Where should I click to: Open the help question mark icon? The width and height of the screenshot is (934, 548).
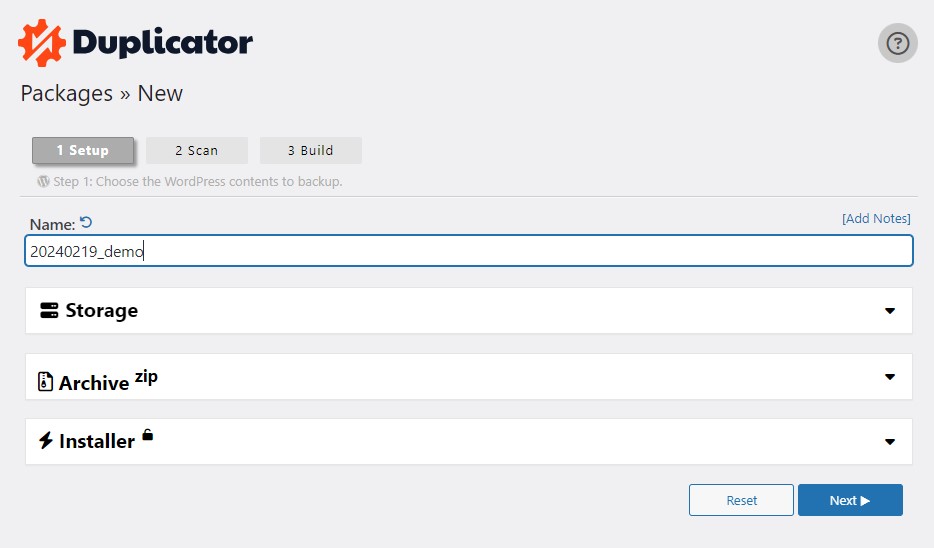[898, 43]
